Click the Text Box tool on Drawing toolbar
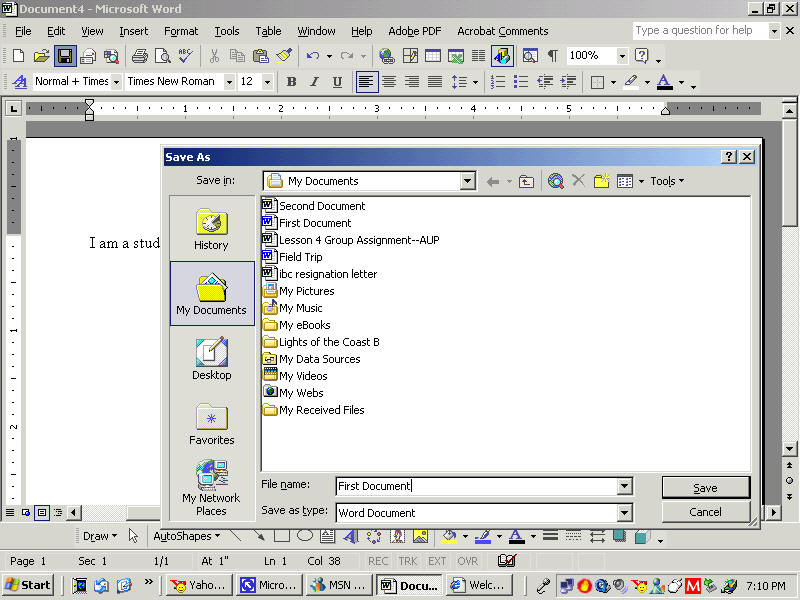Viewport: 800px width, 600px height. click(x=328, y=536)
